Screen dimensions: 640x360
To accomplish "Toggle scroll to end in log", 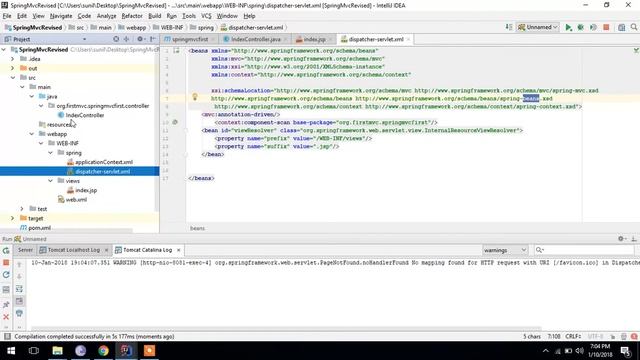I will 19,301.
